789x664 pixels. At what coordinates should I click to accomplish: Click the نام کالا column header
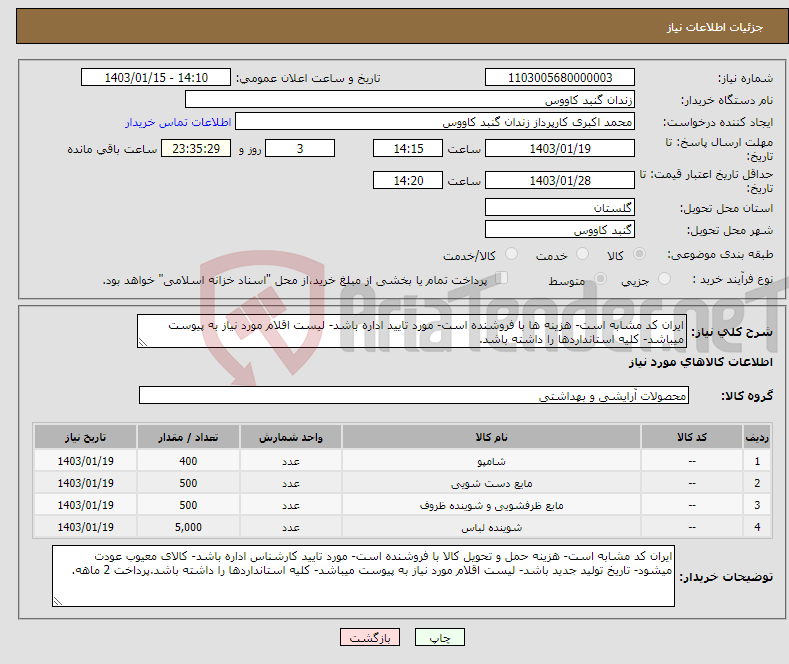point(491,437)
